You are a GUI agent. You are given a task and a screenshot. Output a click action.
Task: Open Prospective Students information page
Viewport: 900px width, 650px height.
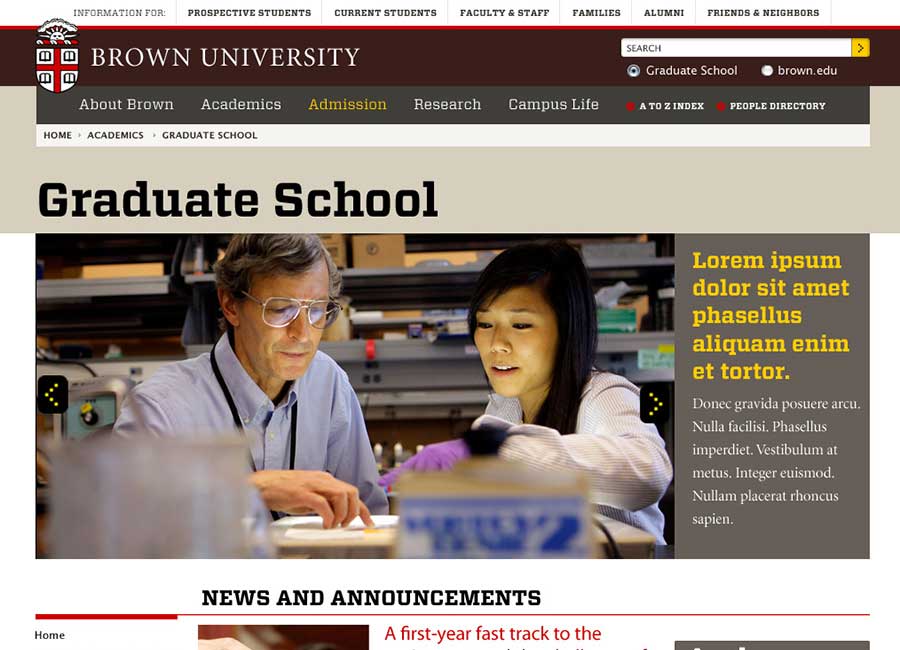[x=249, y=13]
